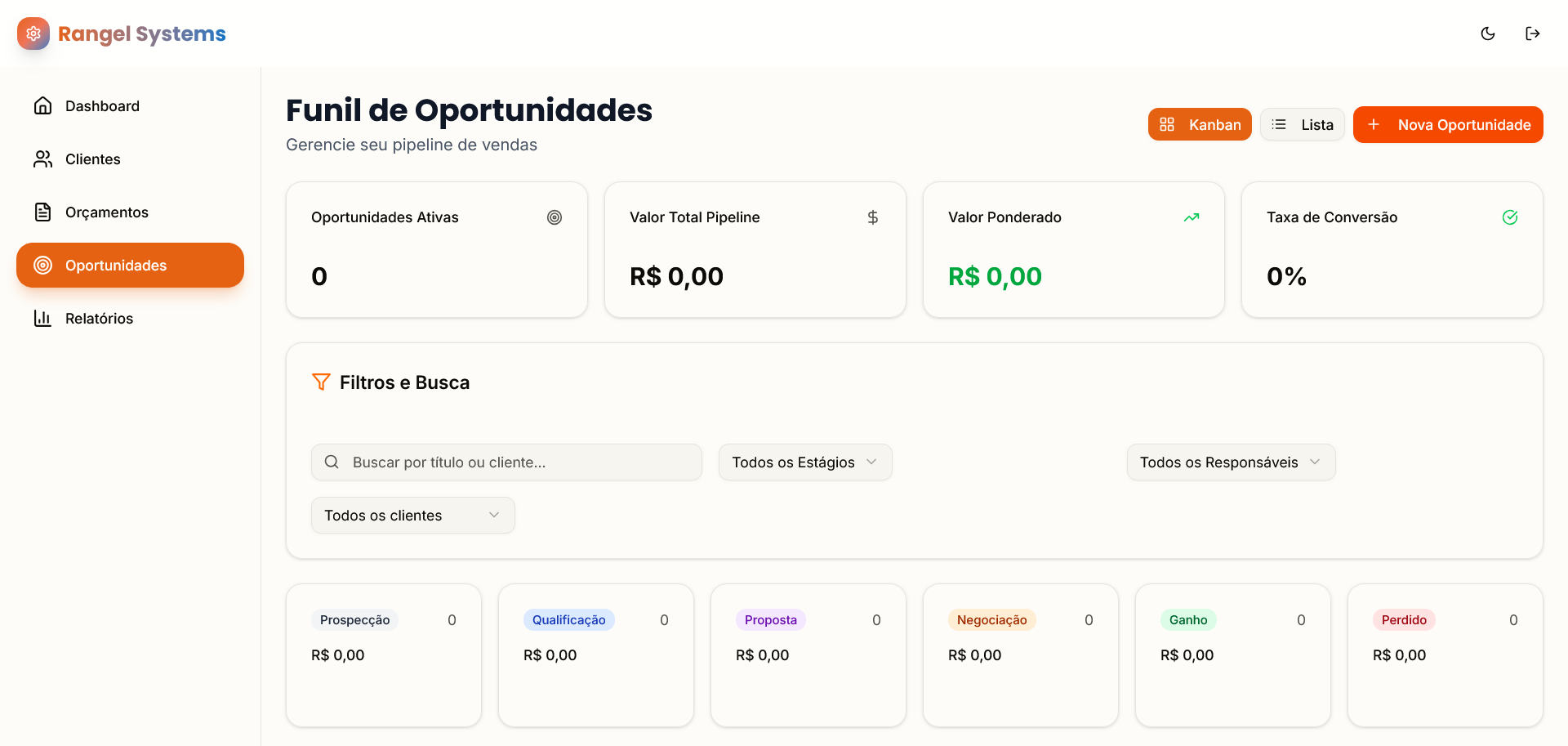Switch to Lista view
1568x746 pixels.
pyautogui.click(x=1302, y=125)
